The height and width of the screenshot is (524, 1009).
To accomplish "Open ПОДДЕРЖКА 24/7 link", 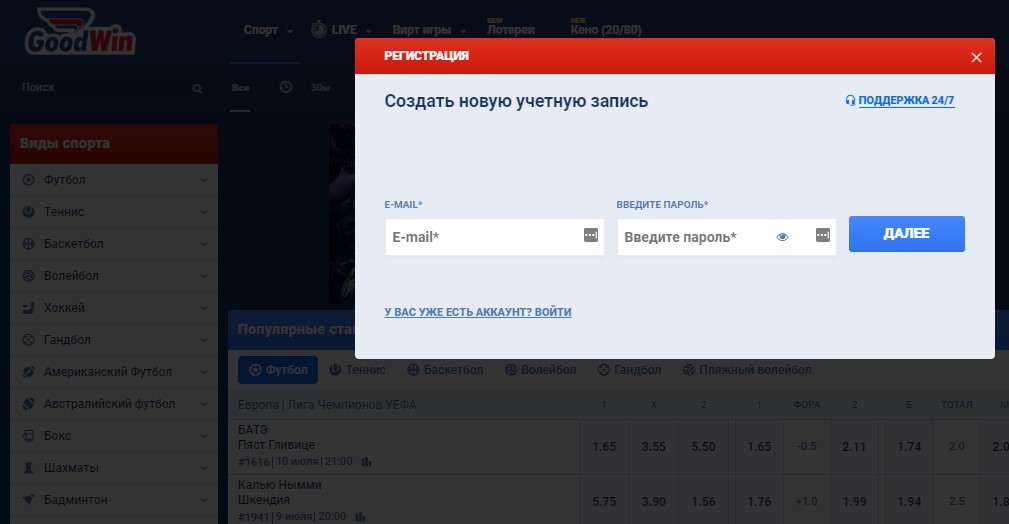I will tap(906, 100).
